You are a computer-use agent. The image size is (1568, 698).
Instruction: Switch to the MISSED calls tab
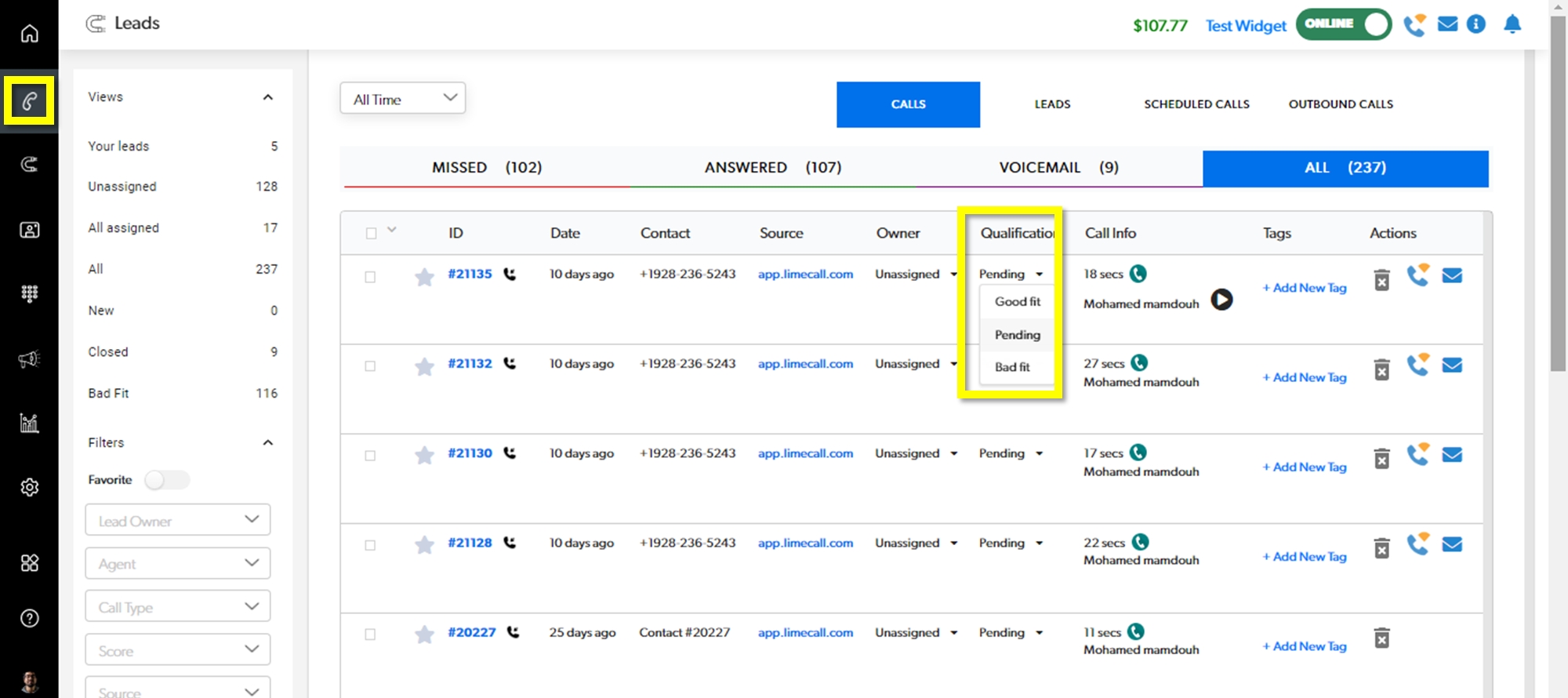pos(486,168)
